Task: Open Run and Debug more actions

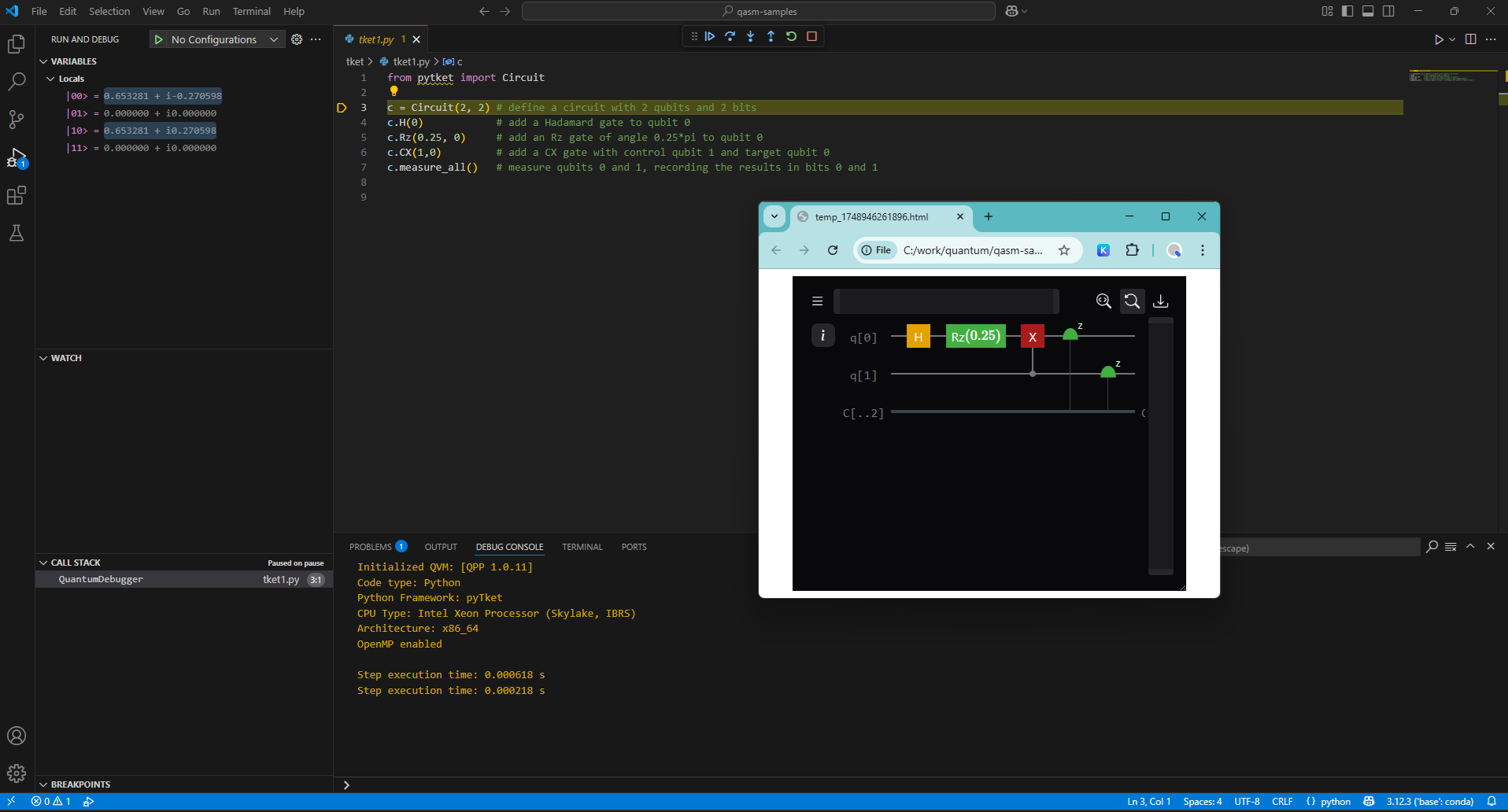Action: click(316, 39)
